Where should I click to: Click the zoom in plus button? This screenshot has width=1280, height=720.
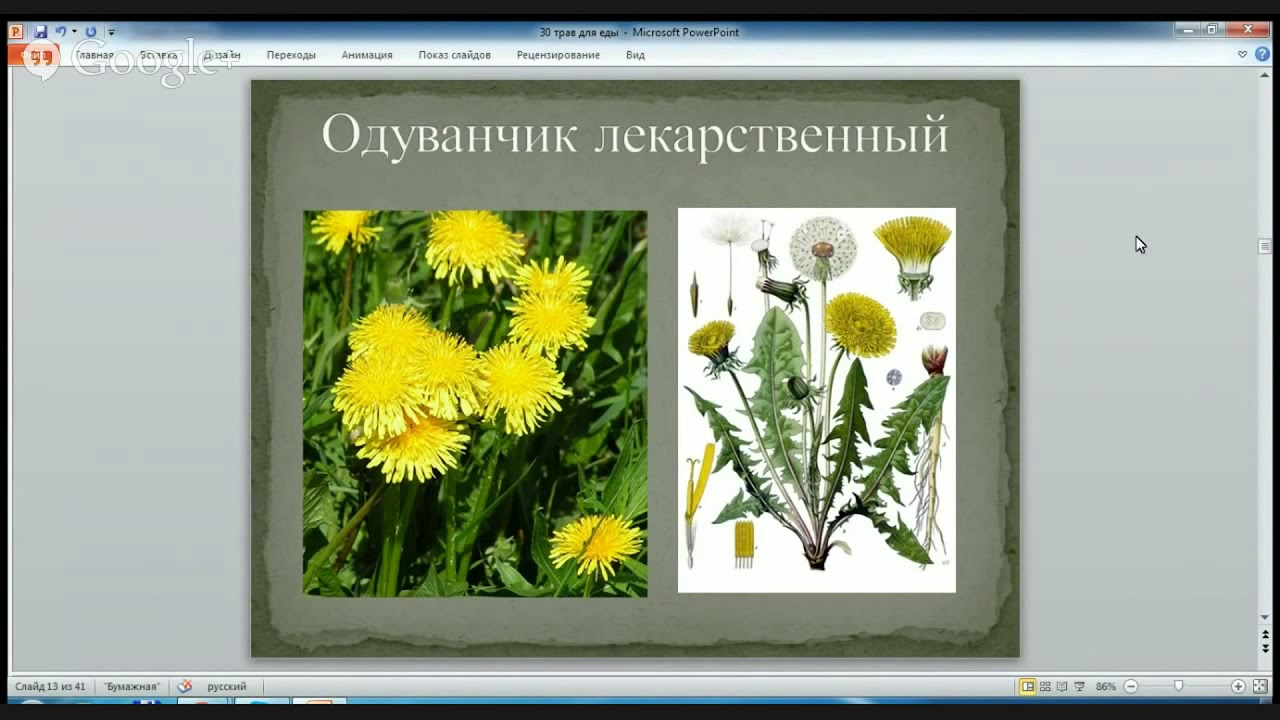pyautogui.click(x=1238, y=687)
